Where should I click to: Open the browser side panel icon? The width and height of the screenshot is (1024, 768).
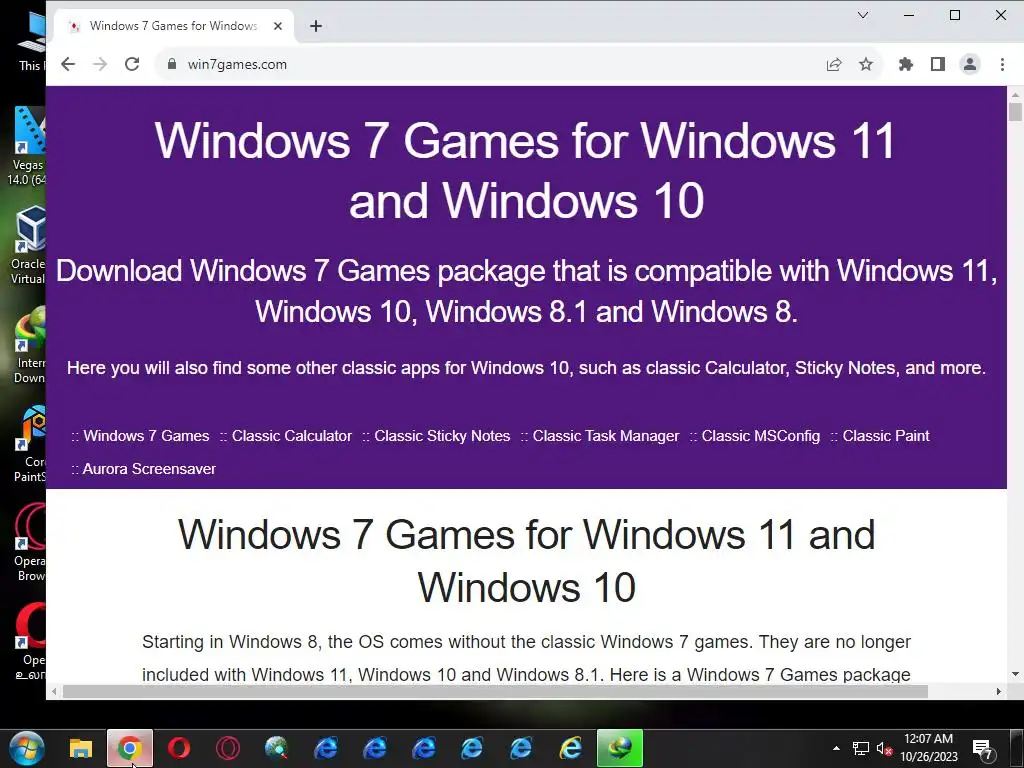[938, 64]
